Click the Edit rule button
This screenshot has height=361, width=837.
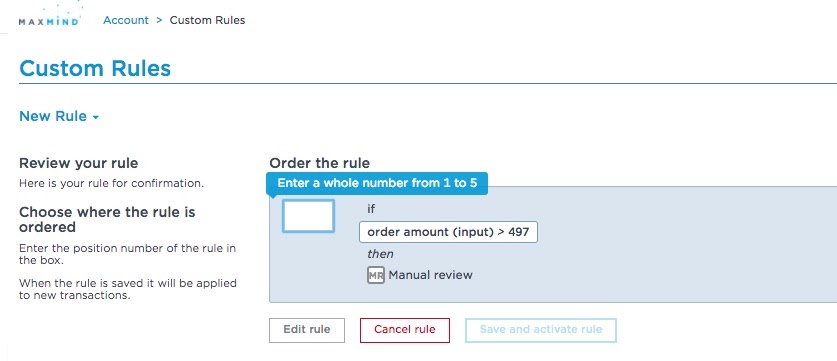[307, 330]
